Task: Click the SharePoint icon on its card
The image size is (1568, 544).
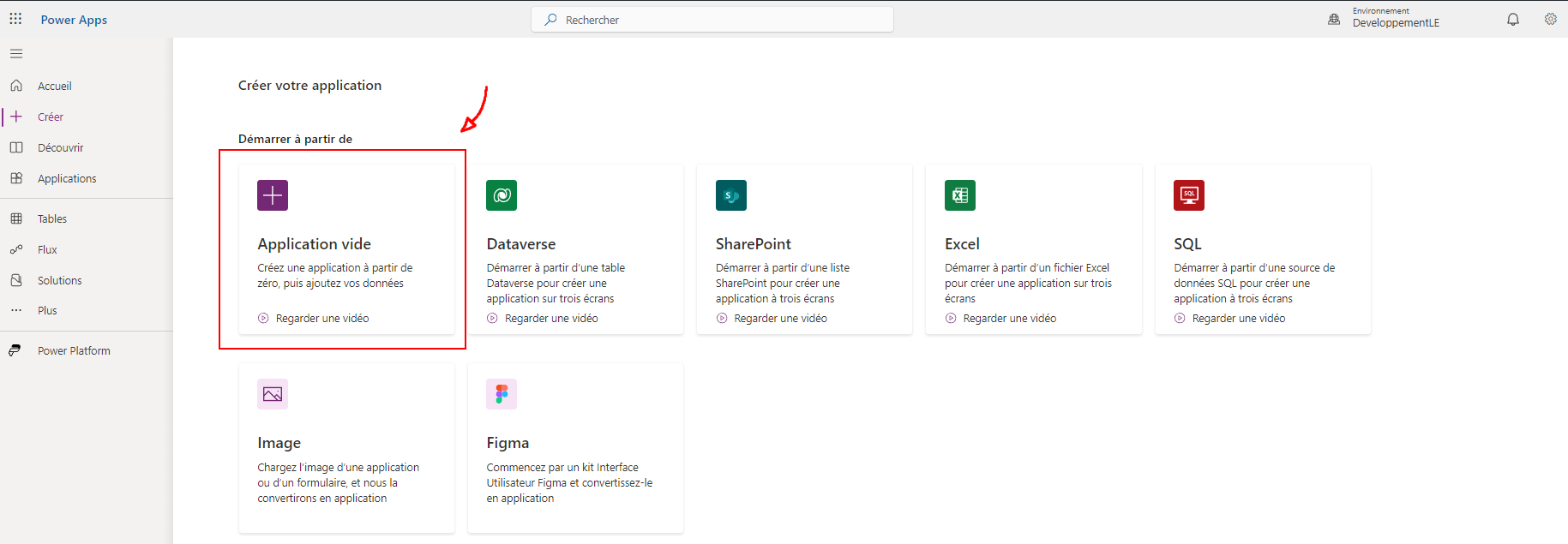Action: [731, 195]
